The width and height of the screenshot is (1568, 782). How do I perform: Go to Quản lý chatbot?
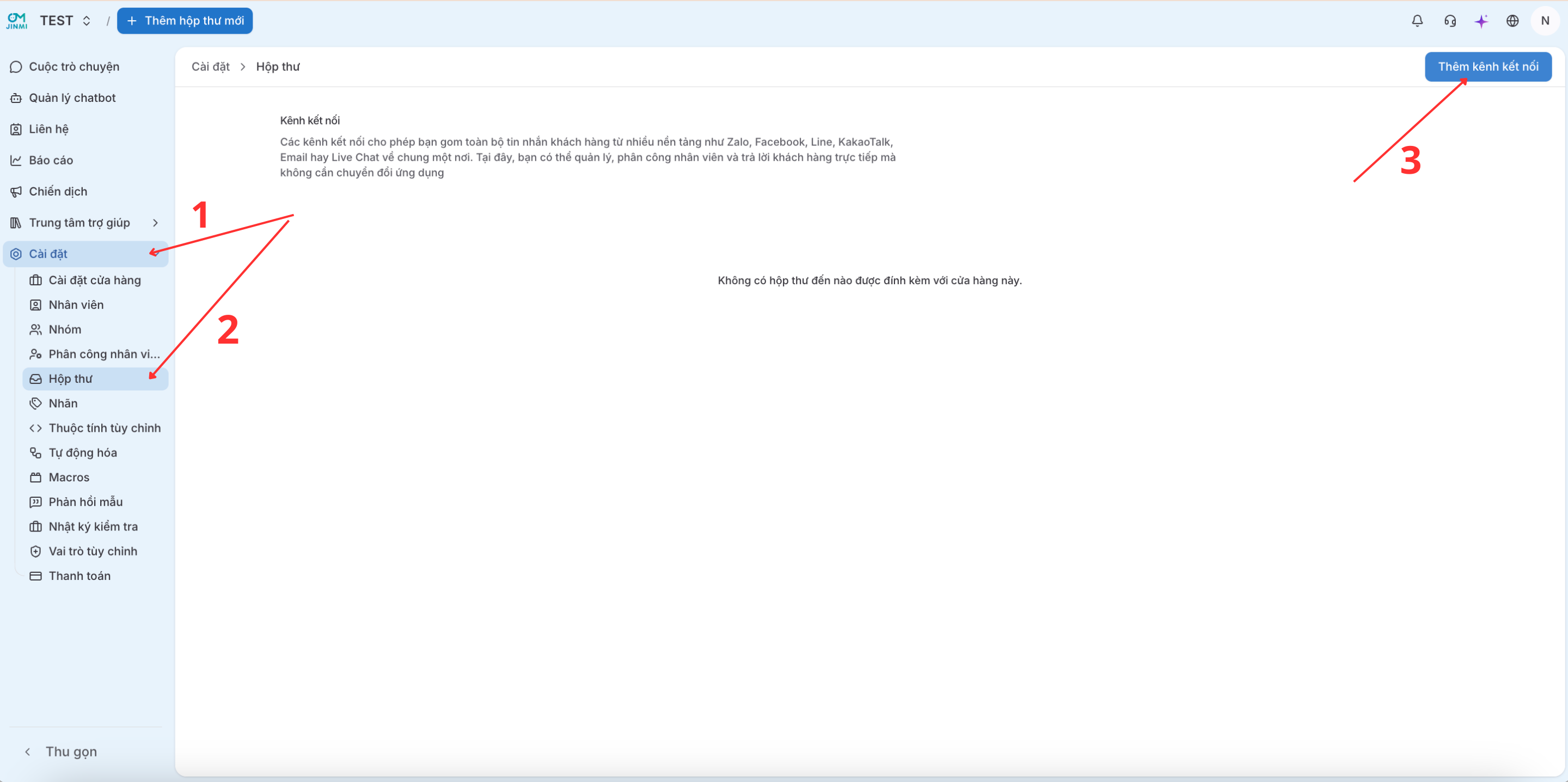86,97
